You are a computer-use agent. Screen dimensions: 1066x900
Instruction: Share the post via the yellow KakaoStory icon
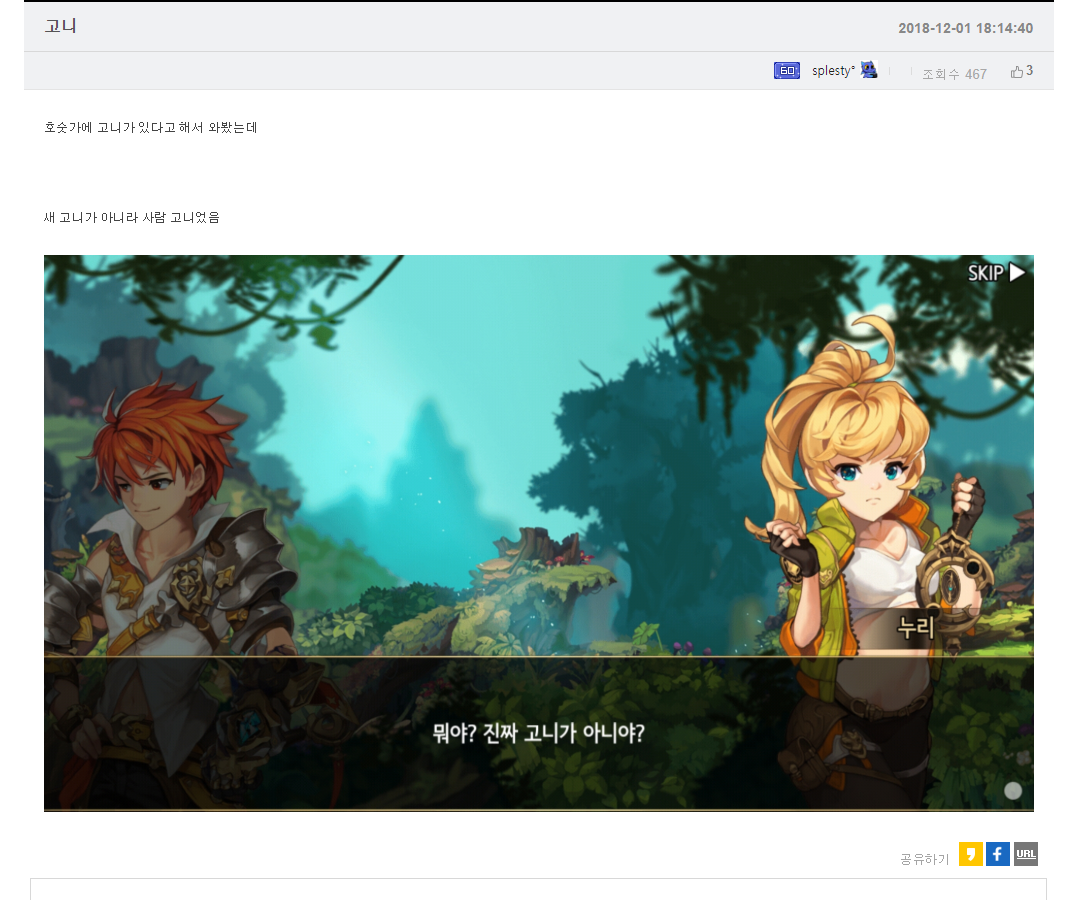[x=970, y=854]
